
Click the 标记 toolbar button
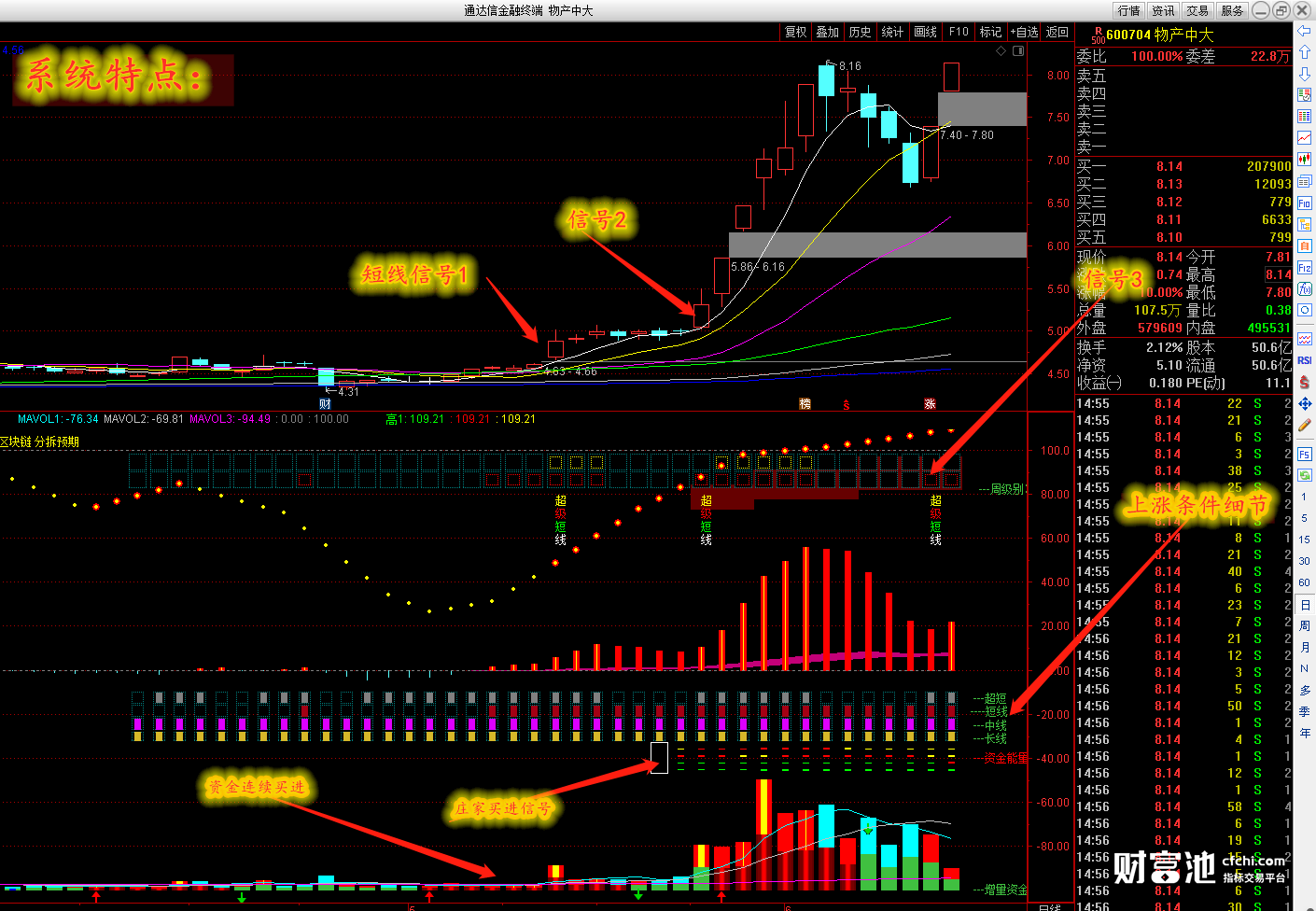tap(991, 32)
